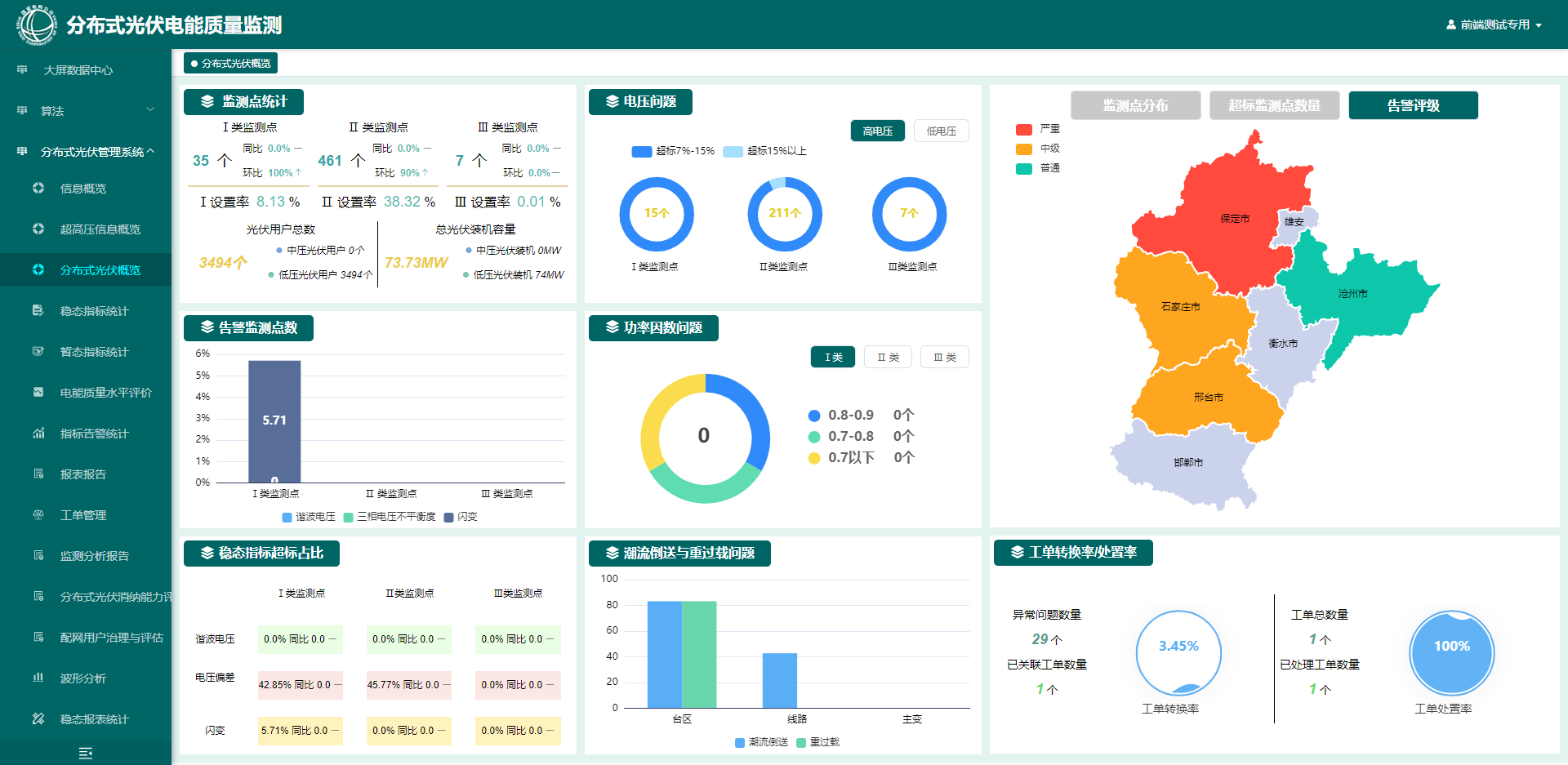Click the 42.85% 电压偏差 cell

tap(300, 685)
